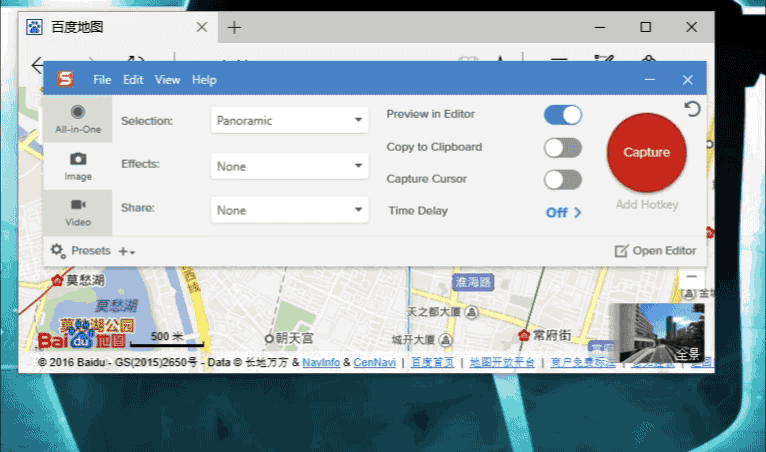Click the map zoom out minus button
This screenshot has height=452, width=766.
tap(691, 277)
